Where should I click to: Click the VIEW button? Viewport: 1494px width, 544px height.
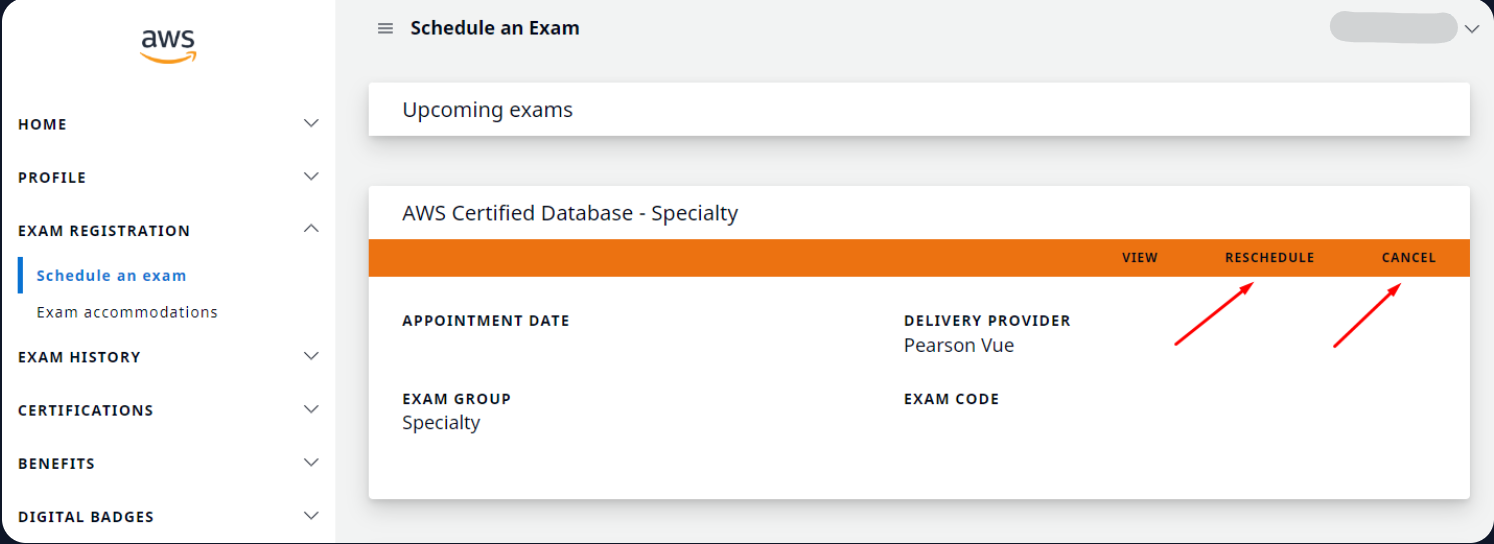pyautogui.click(x=1139, y=257)
